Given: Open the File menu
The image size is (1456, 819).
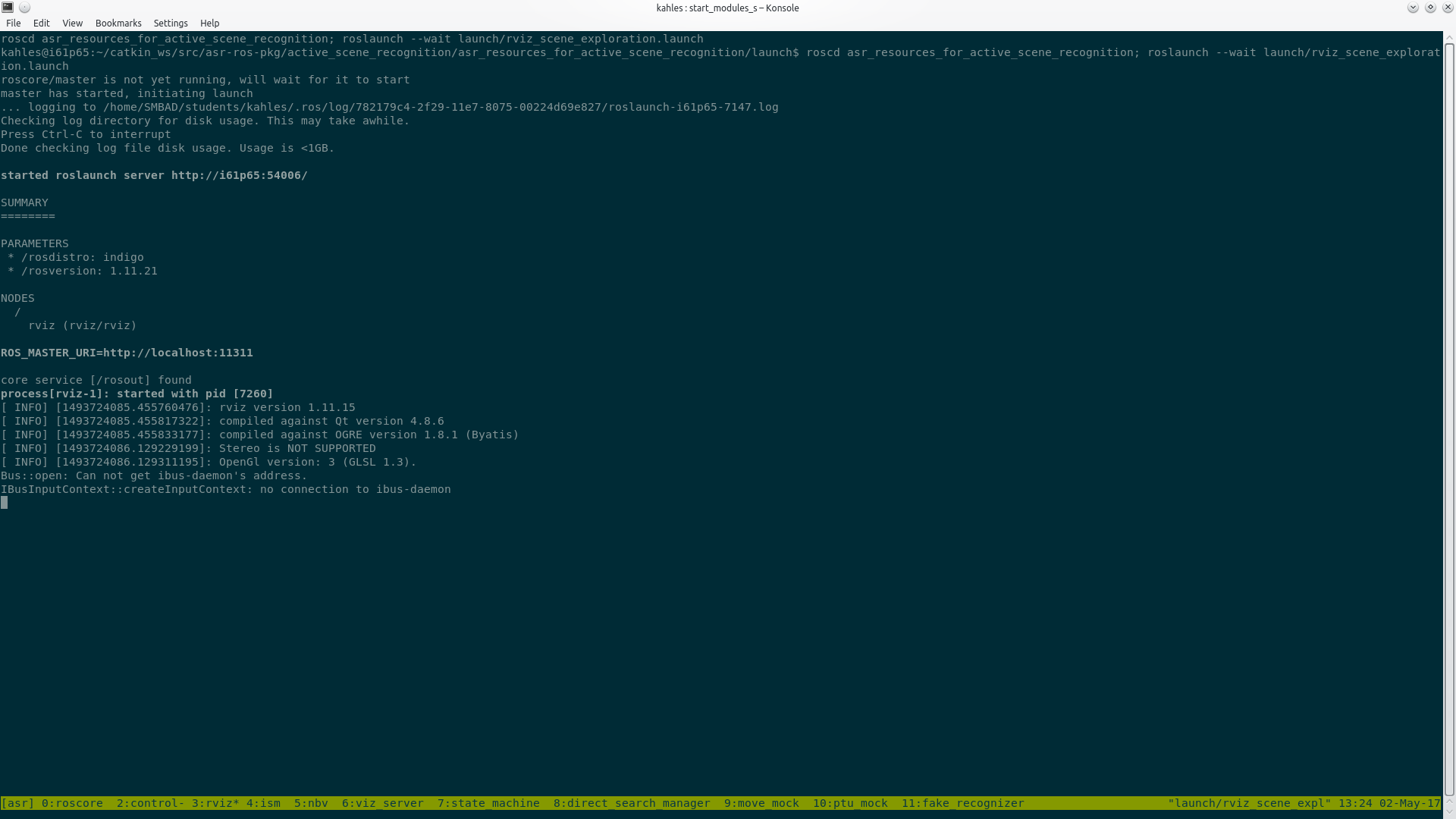Looking at the screenshot, I should pyautogui.click(x=14, y=24).
